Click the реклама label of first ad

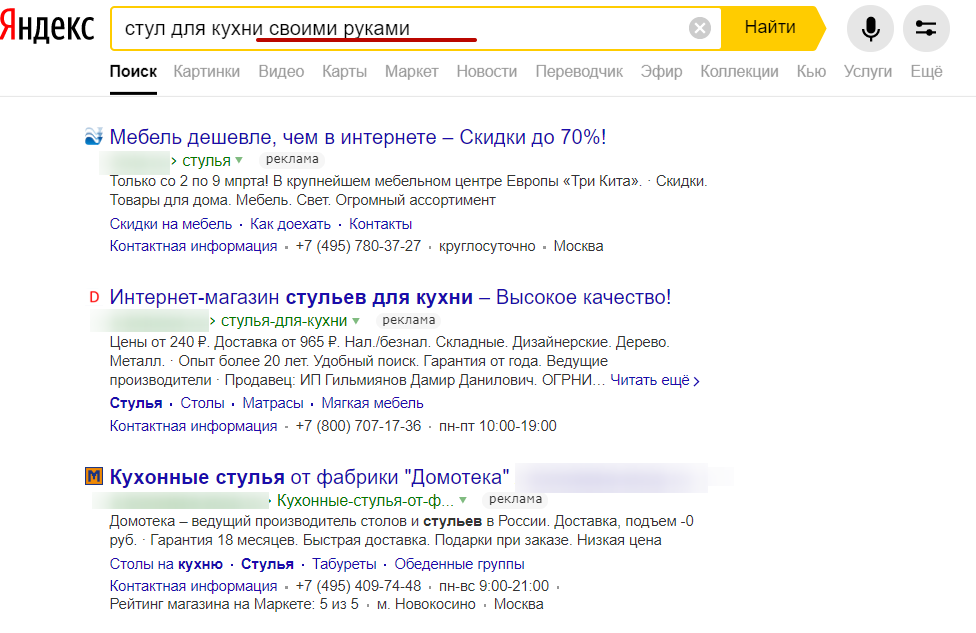[292, 159]
